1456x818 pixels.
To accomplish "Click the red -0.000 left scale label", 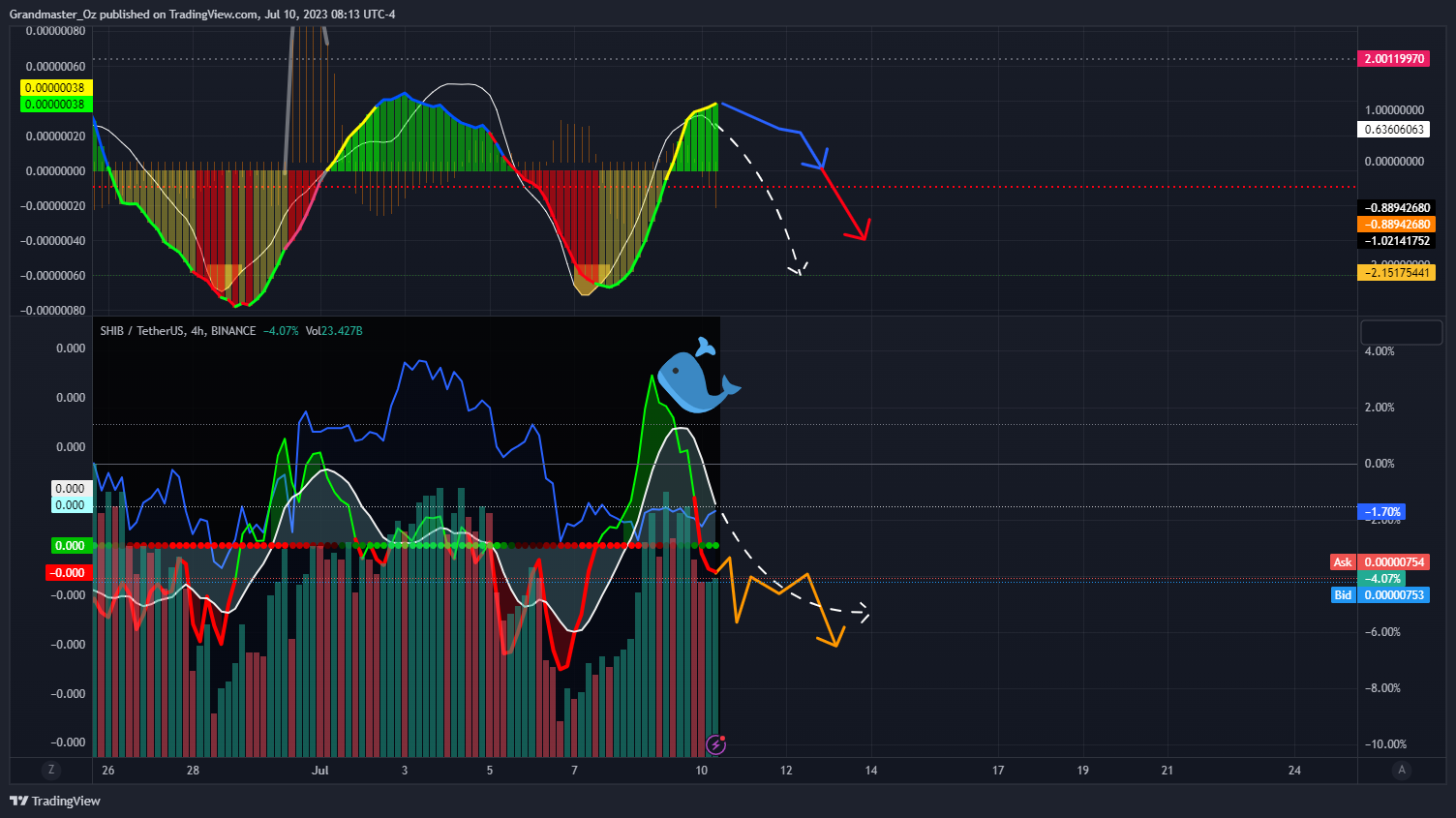I will [x=69, y=573].
